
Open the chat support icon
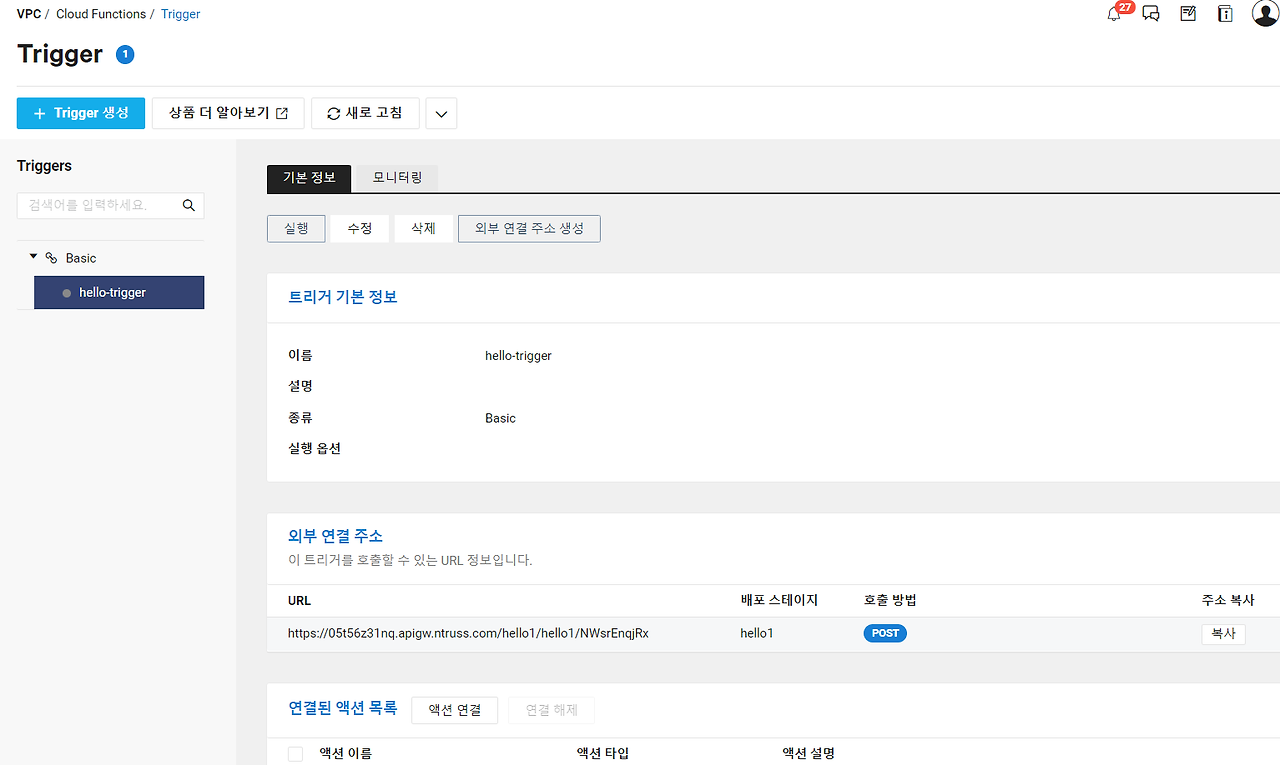(1151, 14)
